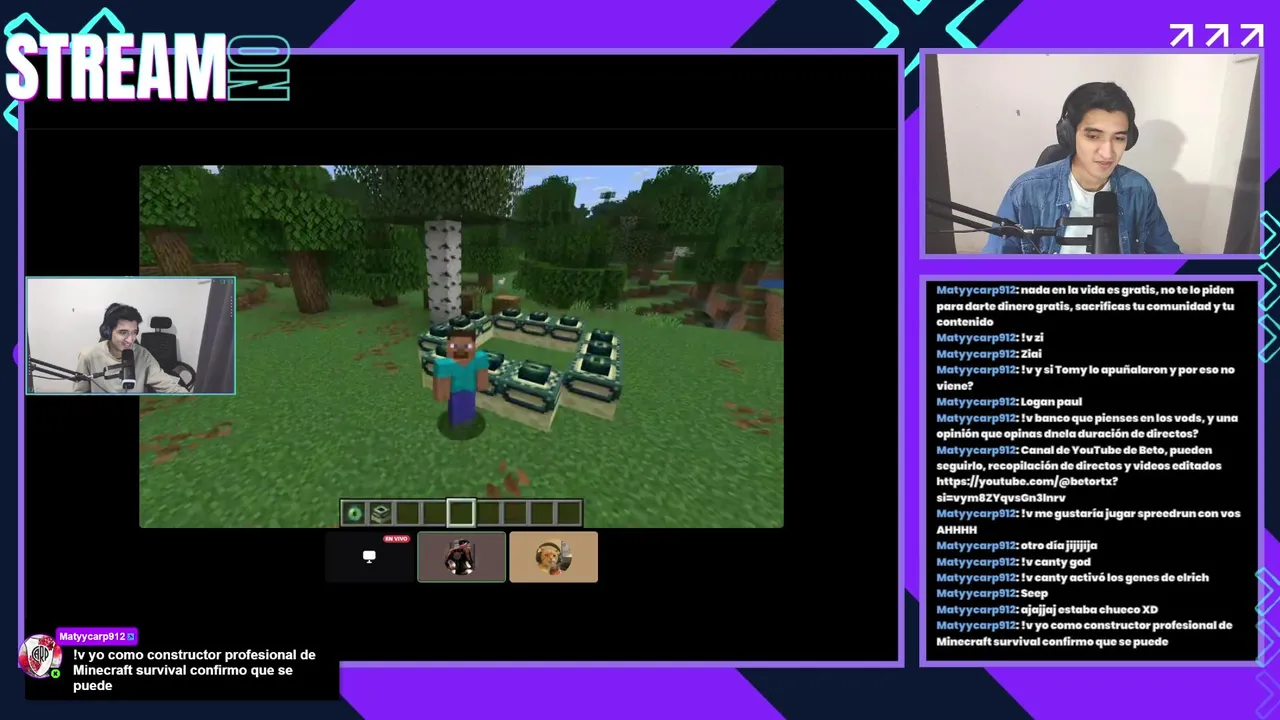Select the Eye of Ender hotbar slot

tap(354, 514)
